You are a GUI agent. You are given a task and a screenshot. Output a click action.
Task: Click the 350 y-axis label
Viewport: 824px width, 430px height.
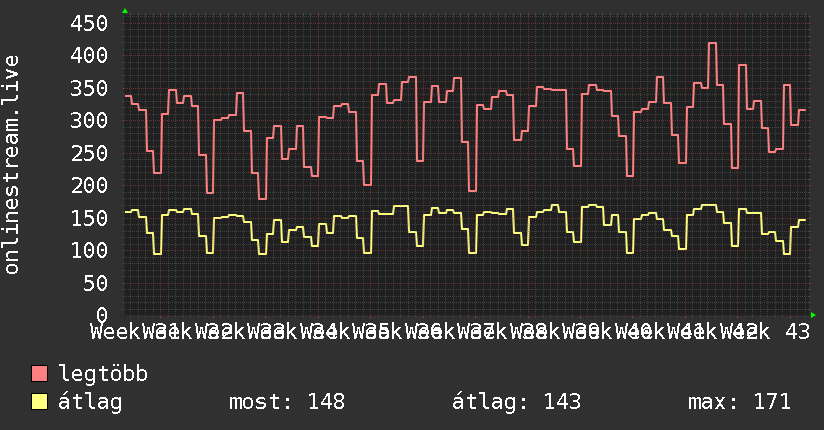pos(89,88)
